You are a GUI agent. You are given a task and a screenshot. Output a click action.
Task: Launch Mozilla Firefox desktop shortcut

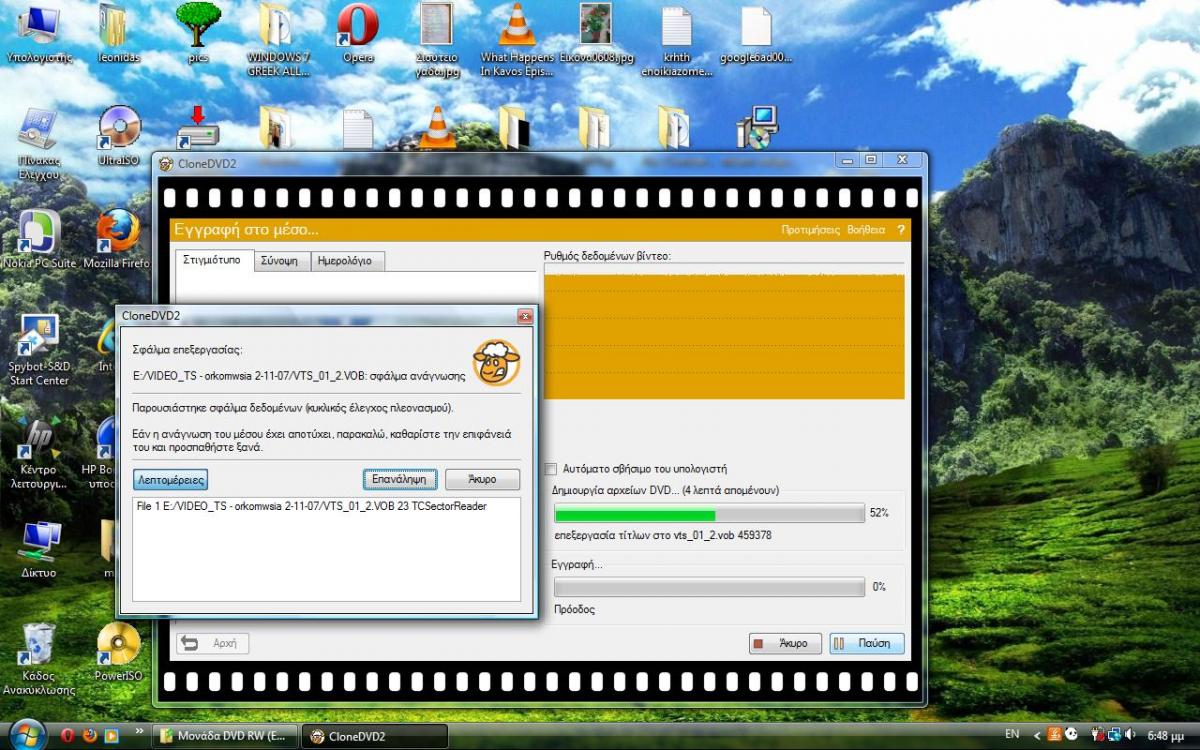click(x=118, y=240)
